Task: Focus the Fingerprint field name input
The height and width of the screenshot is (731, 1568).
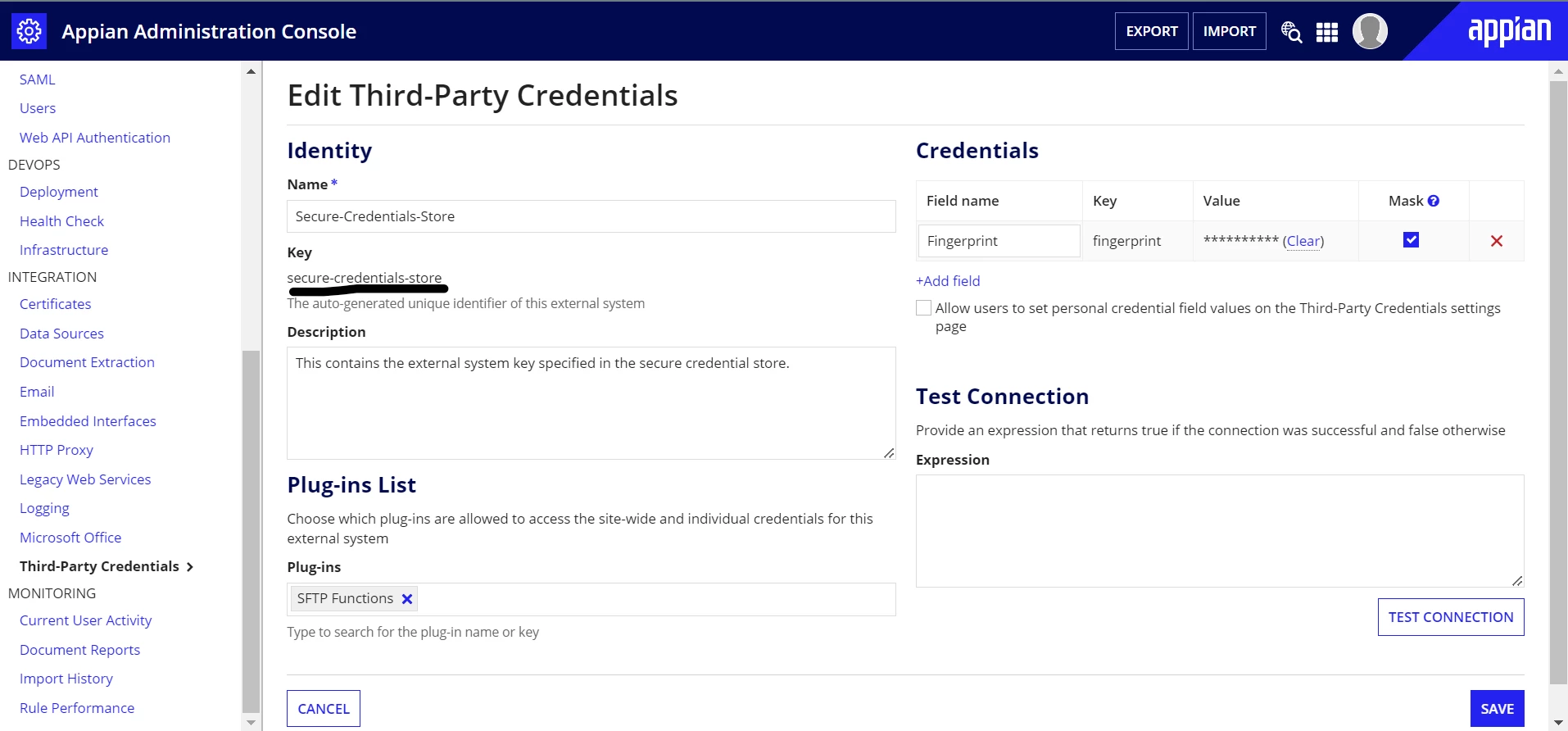Action: [x=999, y=241]
